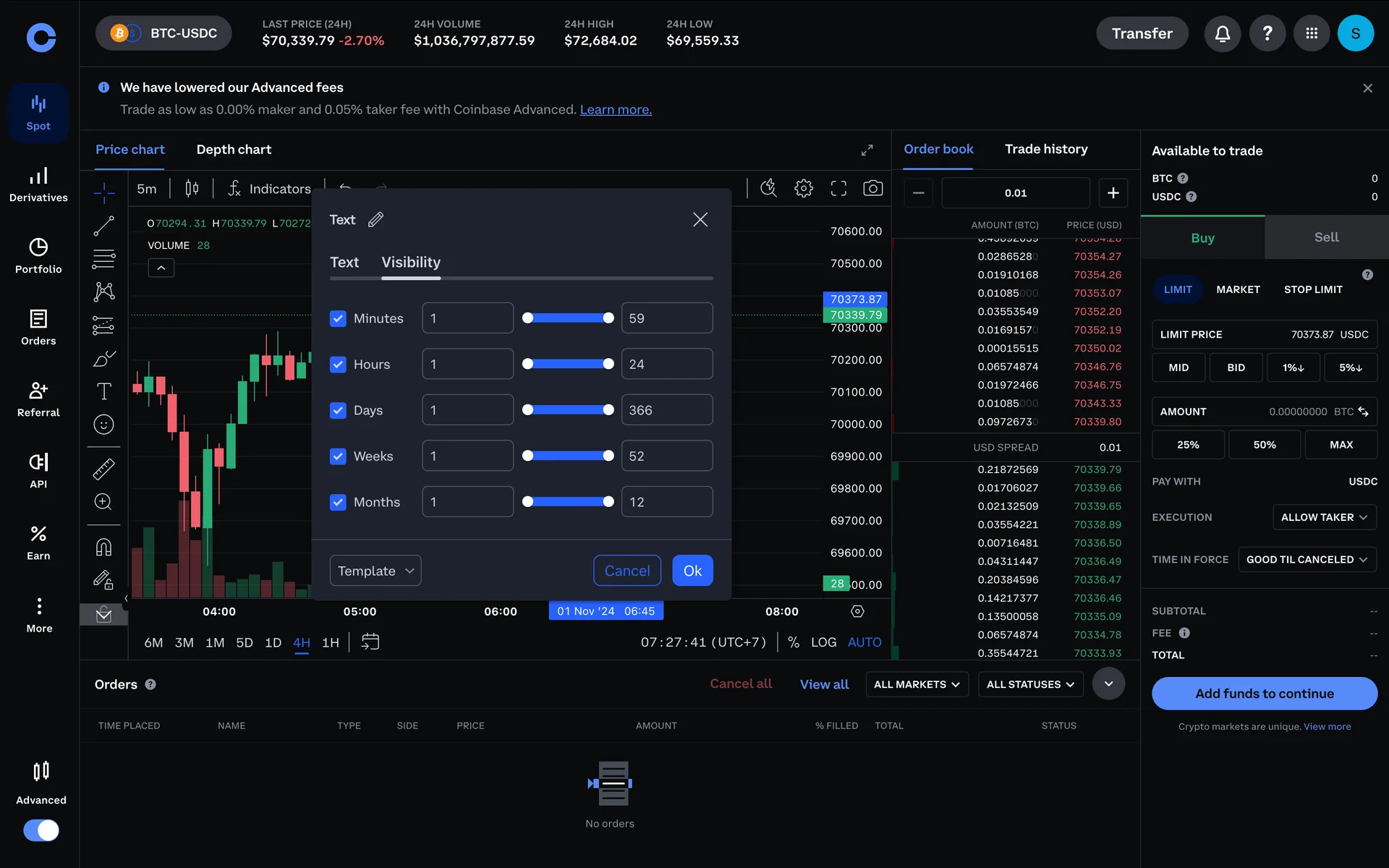This screenshot has width=1389, height=868.
Task: Click the text annotation tool
Action: pos(103,391)
